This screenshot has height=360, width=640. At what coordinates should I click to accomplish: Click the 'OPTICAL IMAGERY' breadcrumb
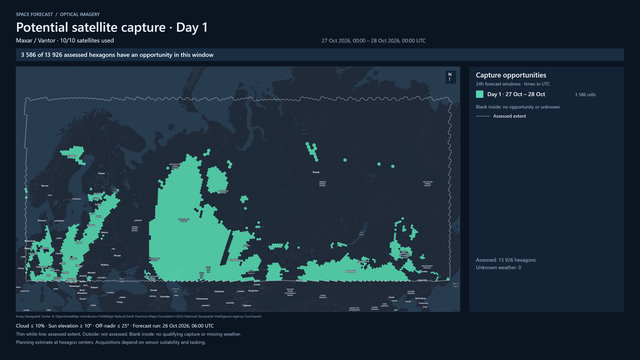[80, 14]
